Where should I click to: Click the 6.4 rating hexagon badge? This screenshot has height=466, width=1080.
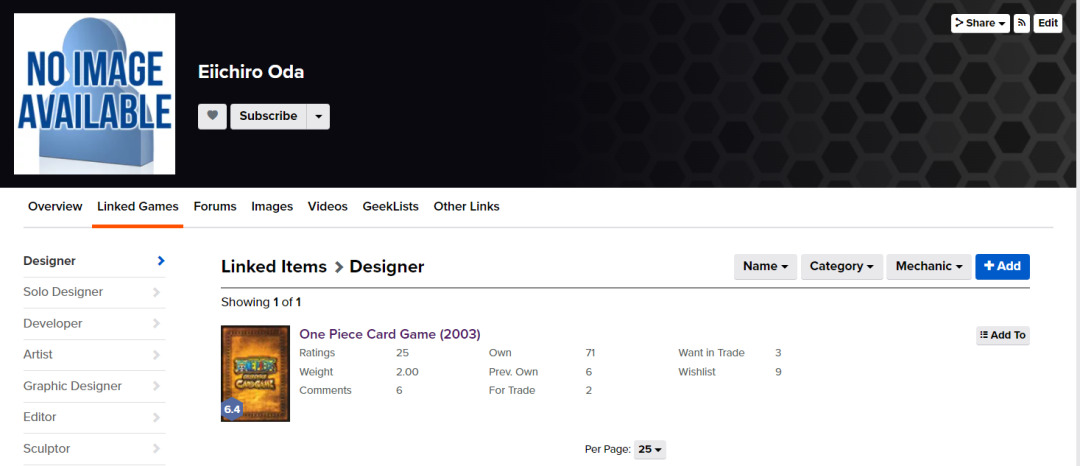click(232, 410)
